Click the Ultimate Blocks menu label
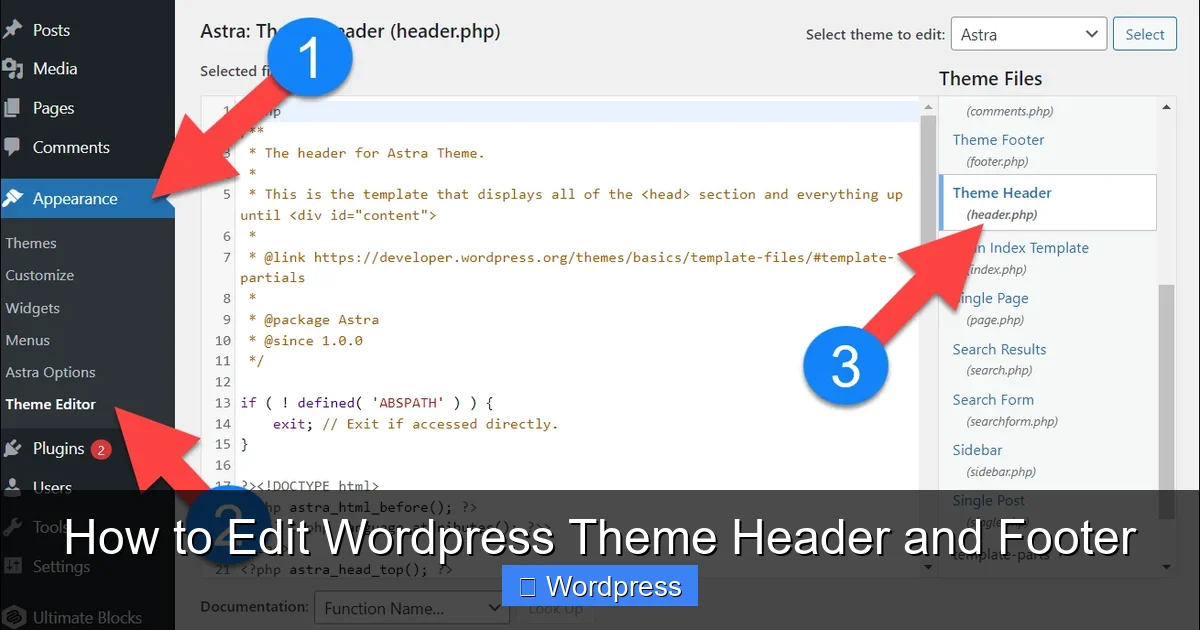The height and width of the screenshot is (630, 1200). (87, 617)
